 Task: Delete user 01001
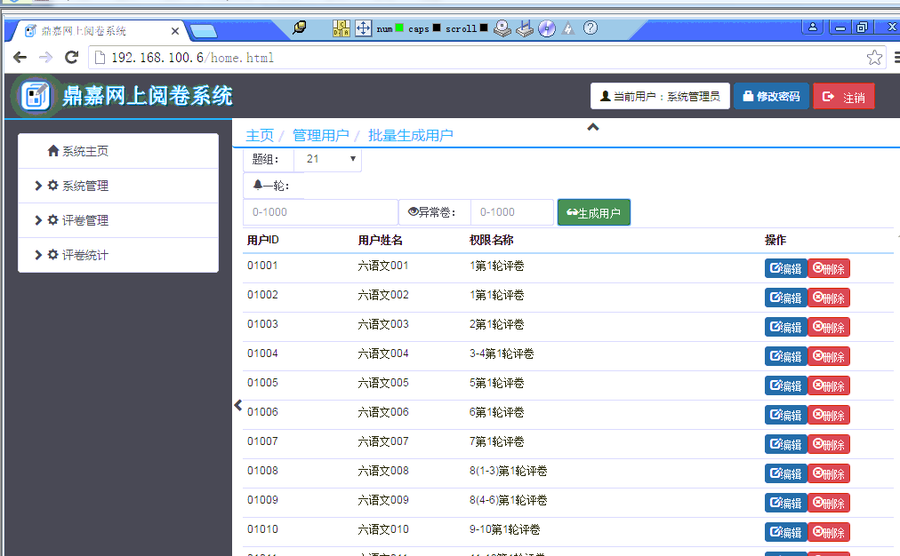click(829, 269)
